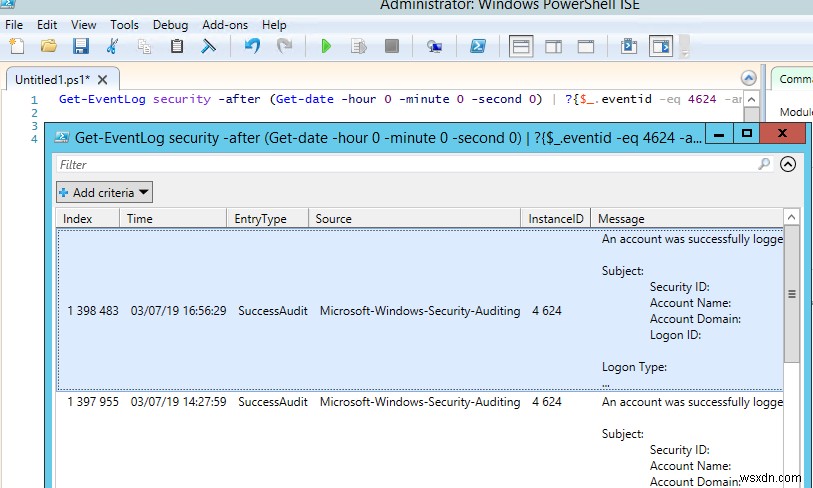Screen dimensions: 813x488
Task: Toggle the Command Add-on pane icon
Action: pyautogui.click(x=661, y=47)
